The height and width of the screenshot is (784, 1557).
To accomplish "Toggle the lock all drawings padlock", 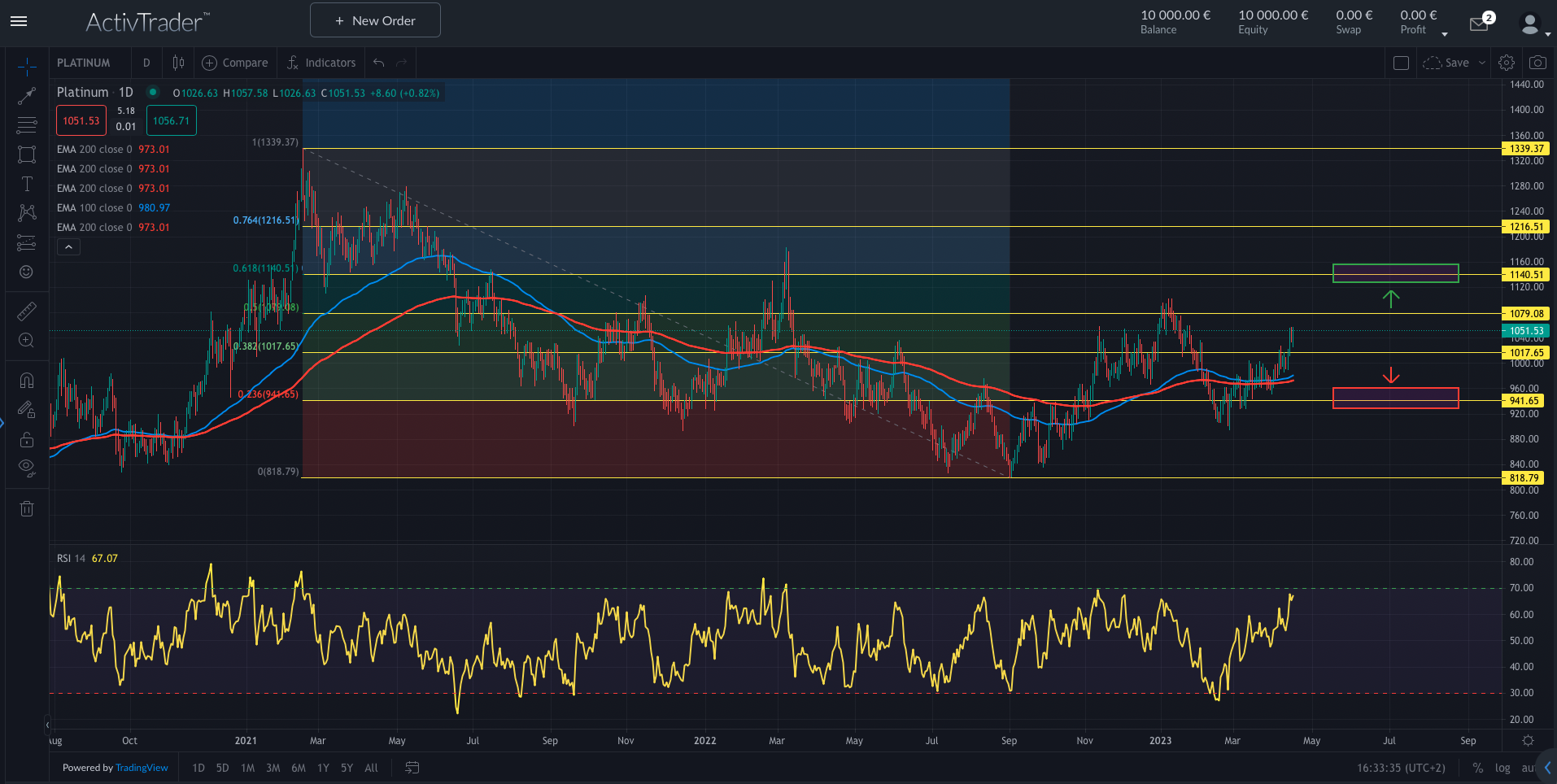I will [x=27, y=439].
